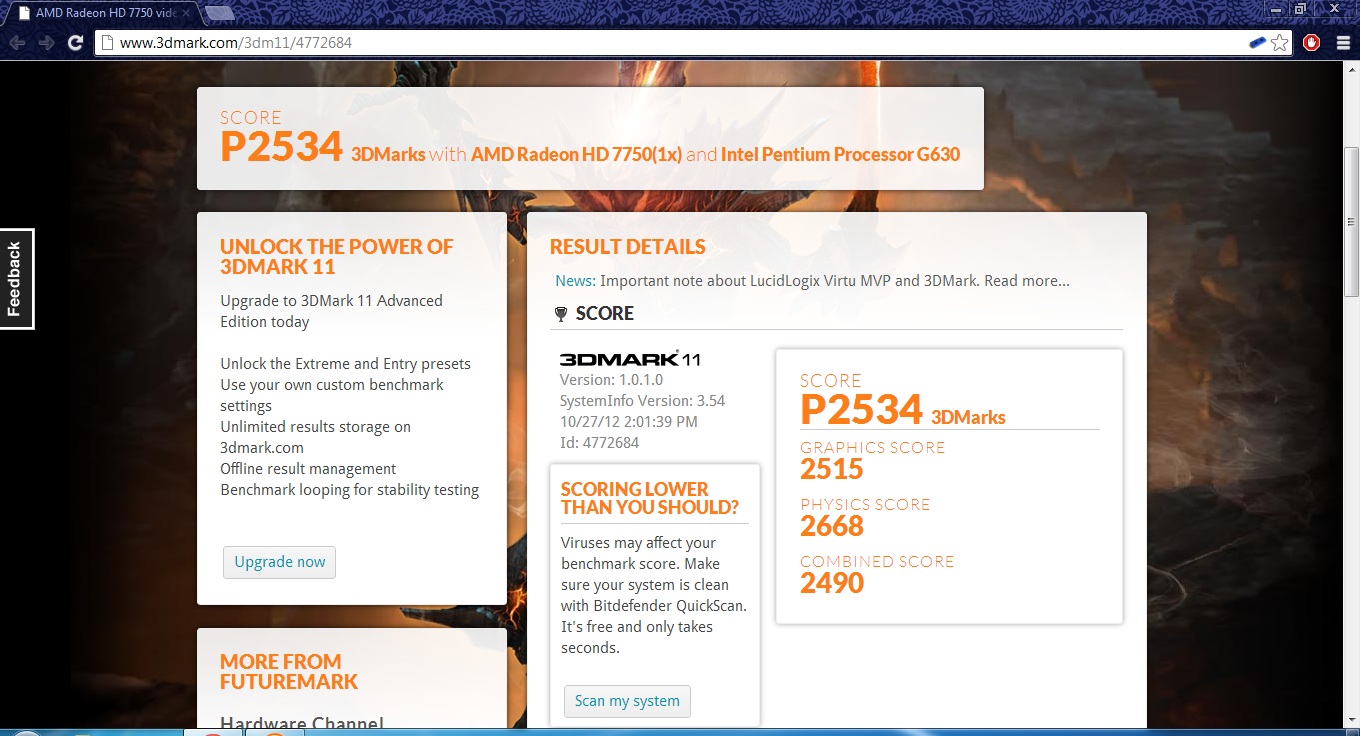Screen dimensions: 1360x736
Task: Click the Combined Score value 2490
Action: click(x=832, y=583)
